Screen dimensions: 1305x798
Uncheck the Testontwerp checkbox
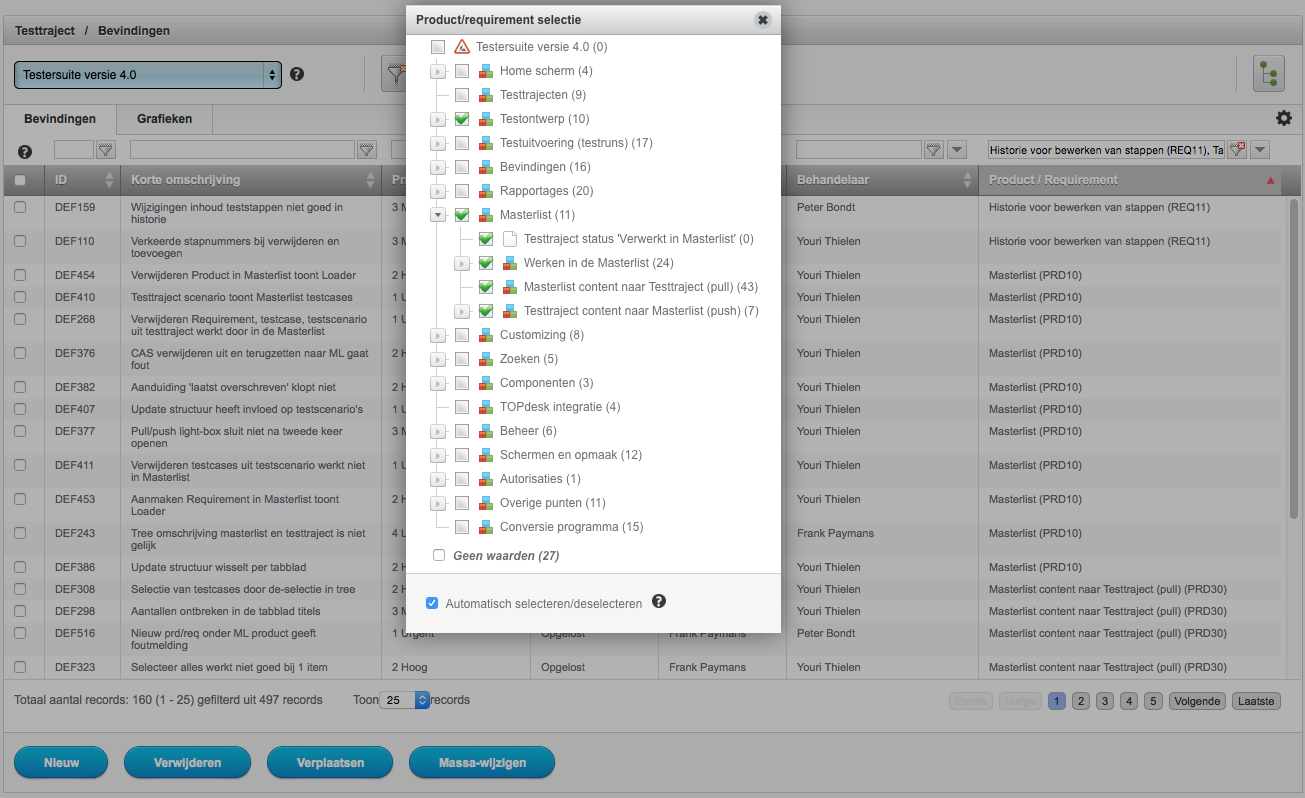[462, 119]
